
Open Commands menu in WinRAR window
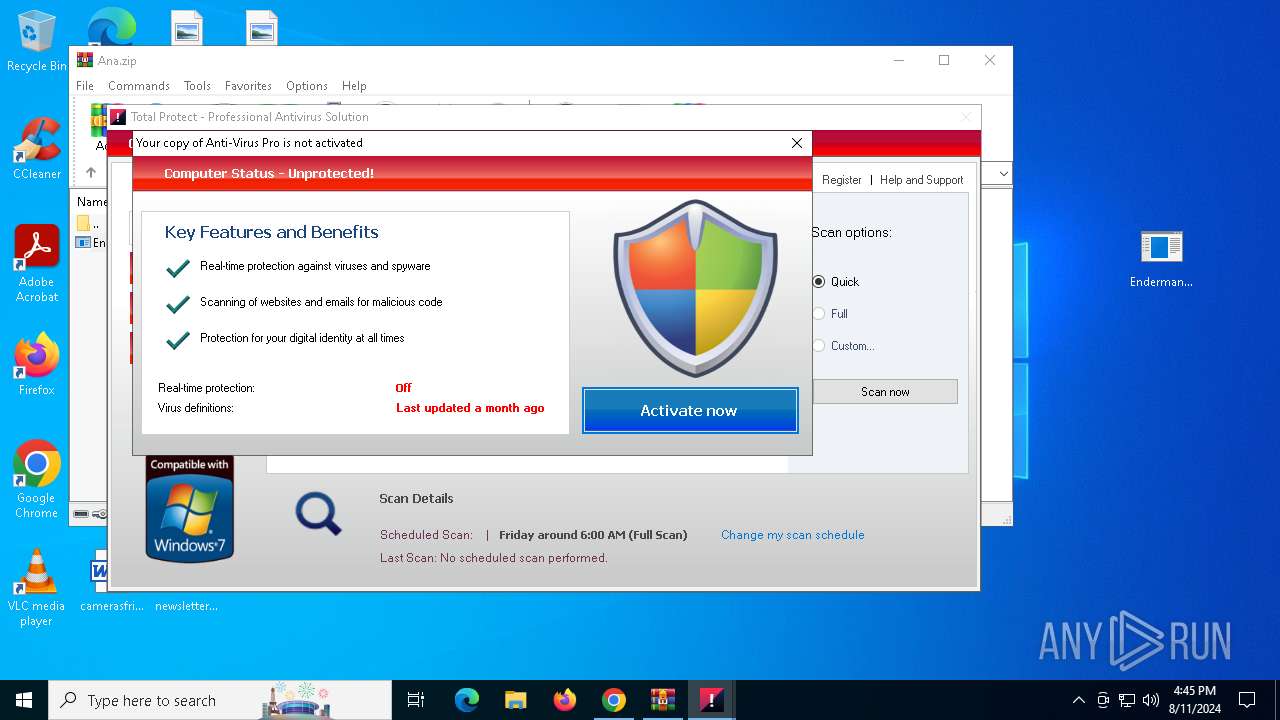(x=139, y=86)
